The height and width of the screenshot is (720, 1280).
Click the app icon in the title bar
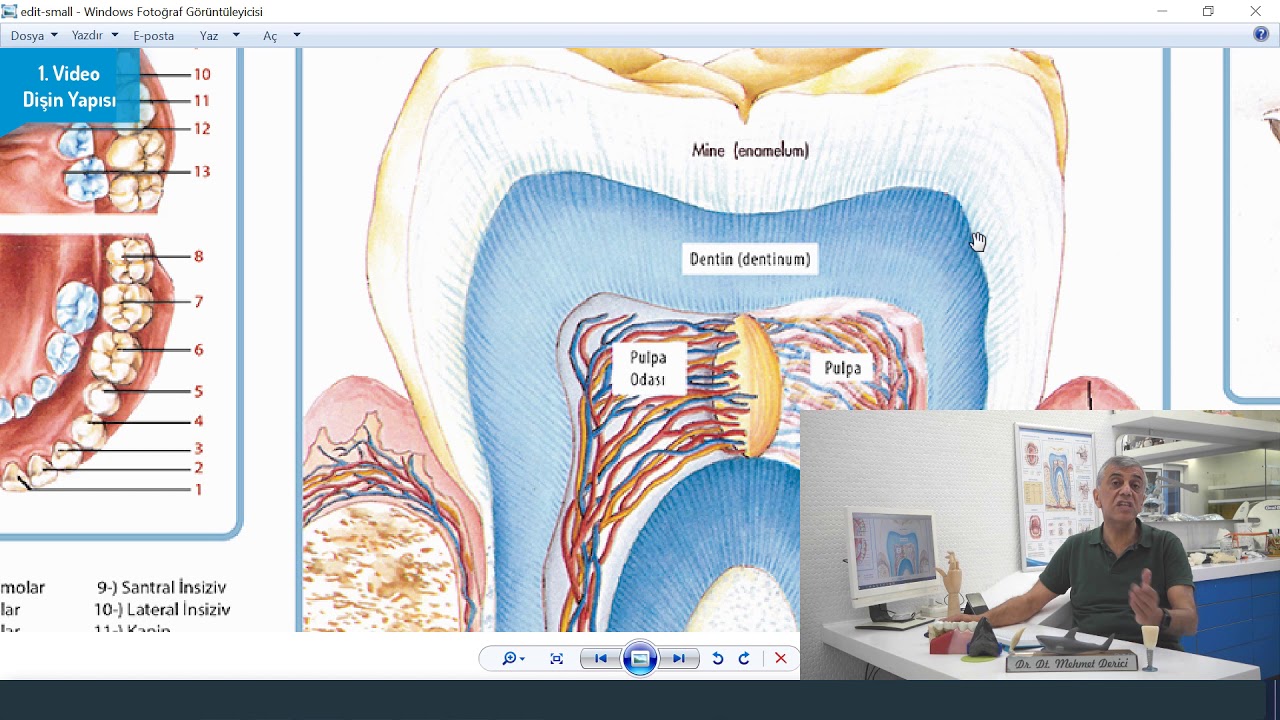coord(9,11)
